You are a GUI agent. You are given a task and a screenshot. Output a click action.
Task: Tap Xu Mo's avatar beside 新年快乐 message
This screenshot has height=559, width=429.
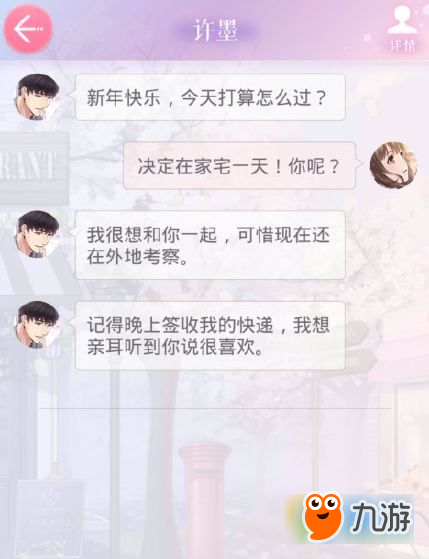coord(37,97)
